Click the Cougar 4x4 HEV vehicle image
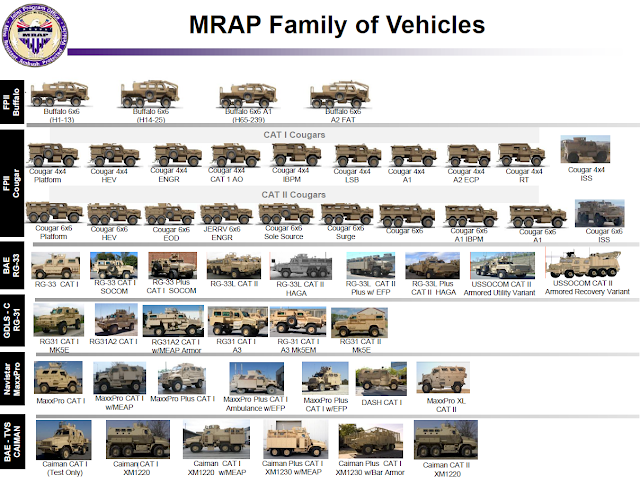 tap(114, 155)
